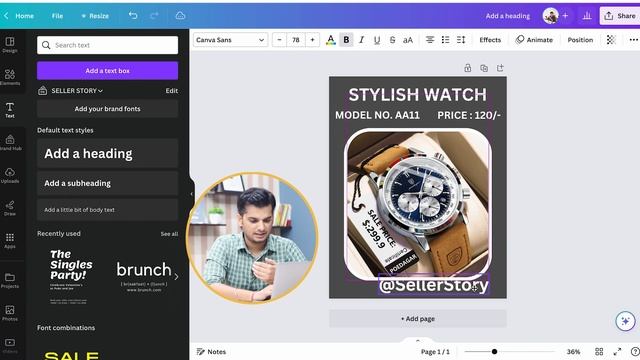Open the Elements sidebar panel

10,77
